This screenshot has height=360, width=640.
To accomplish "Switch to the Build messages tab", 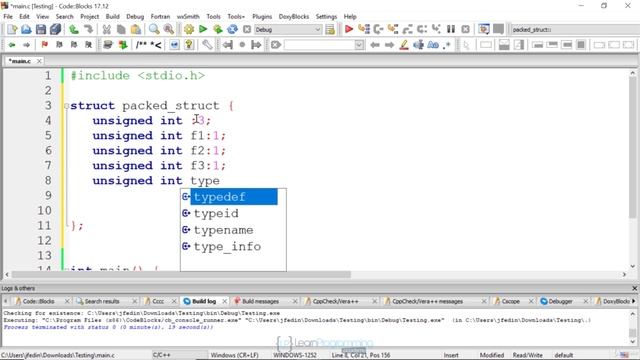I will [260, 301].
